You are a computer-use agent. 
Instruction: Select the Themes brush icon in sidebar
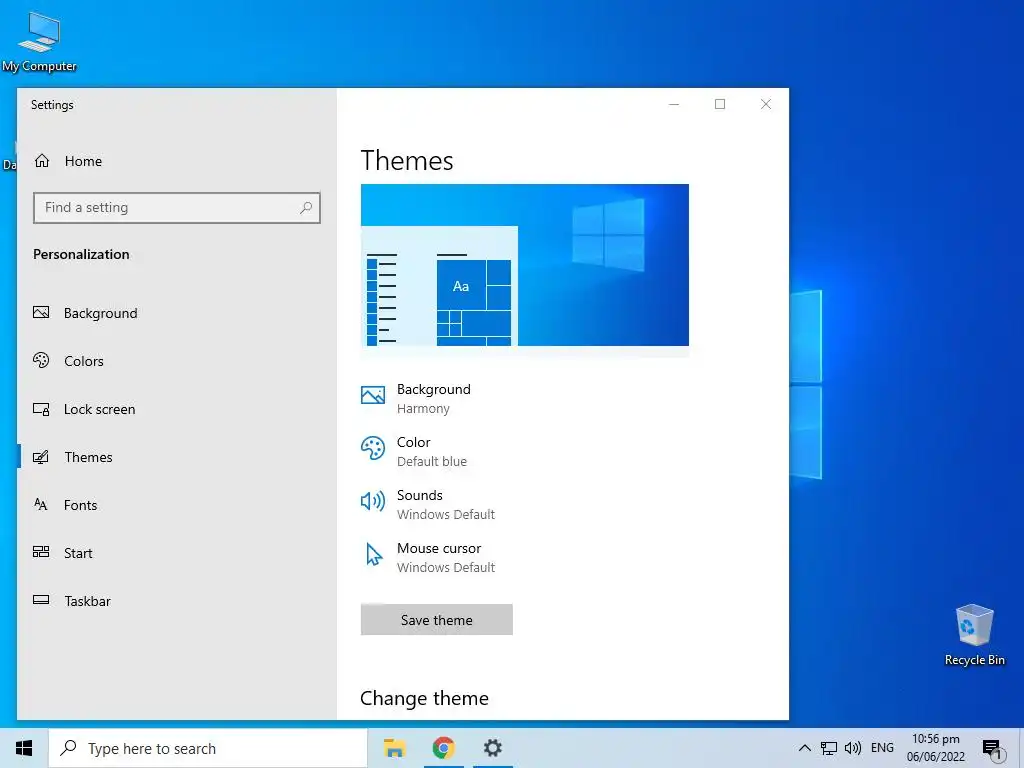(x=41, y=456)
